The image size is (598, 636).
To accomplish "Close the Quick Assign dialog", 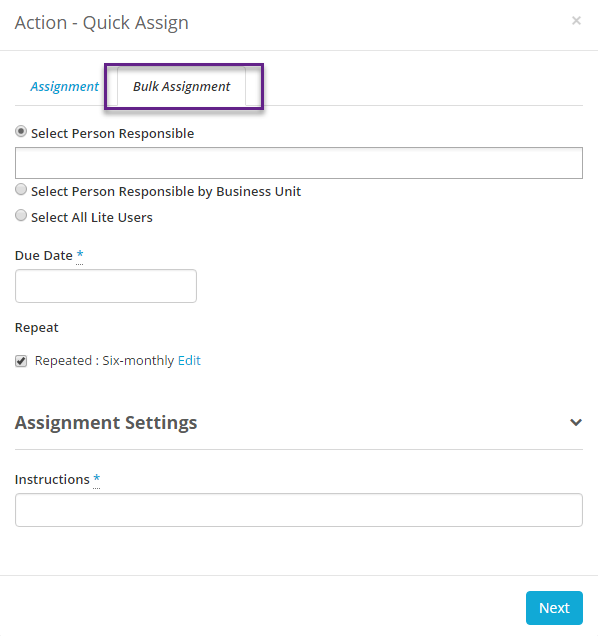I will pos(576,21).
